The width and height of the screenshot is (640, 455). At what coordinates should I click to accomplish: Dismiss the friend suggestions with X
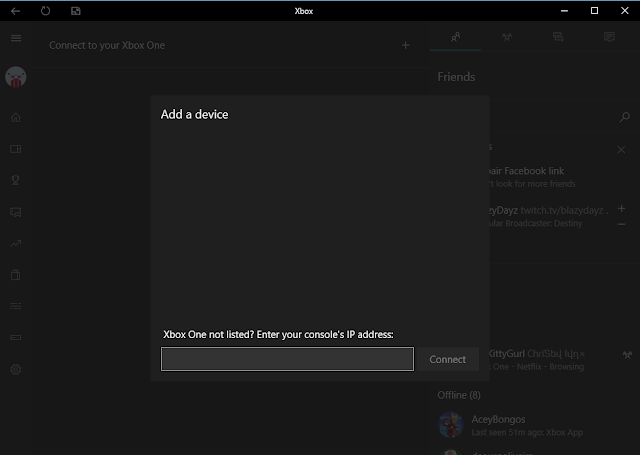pos(621,150)
